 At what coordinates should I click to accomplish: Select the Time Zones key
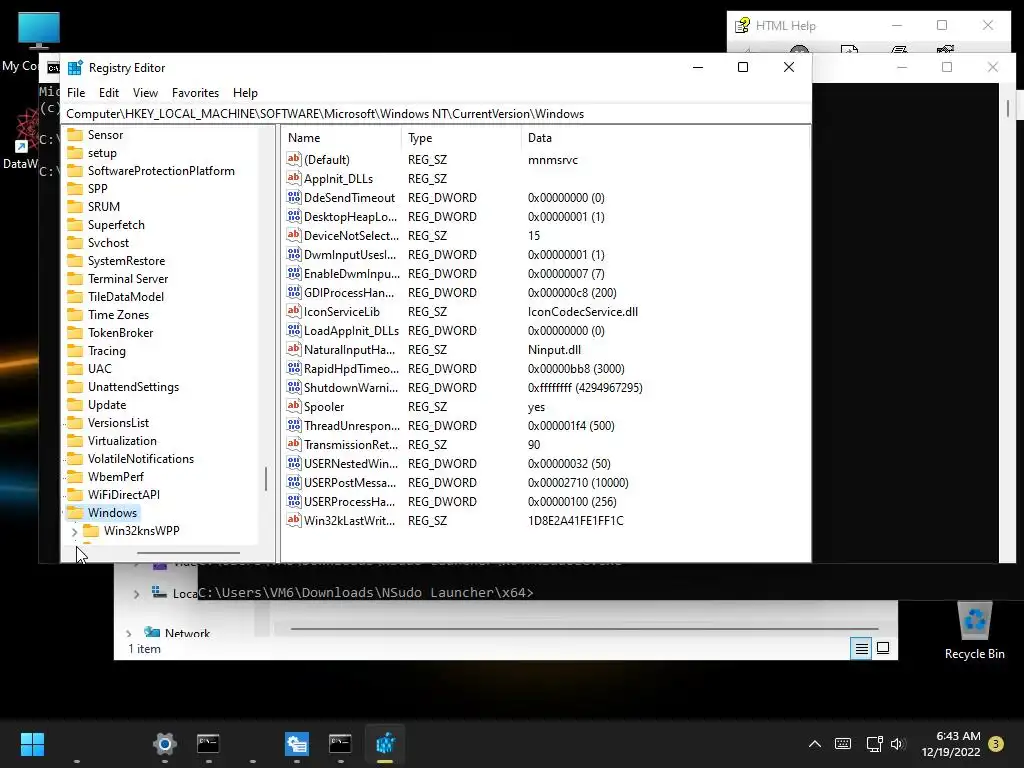118,315
